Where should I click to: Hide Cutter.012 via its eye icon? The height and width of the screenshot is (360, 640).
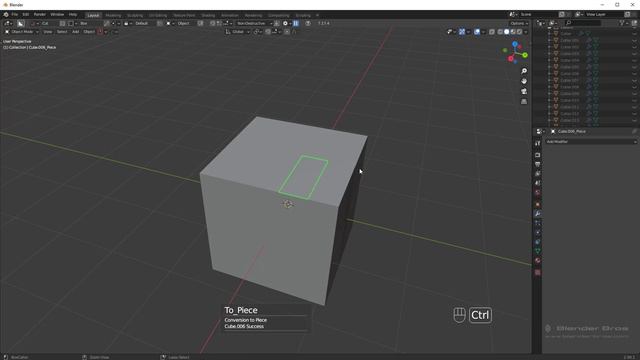pyautogui.click(x=634, y=114)
